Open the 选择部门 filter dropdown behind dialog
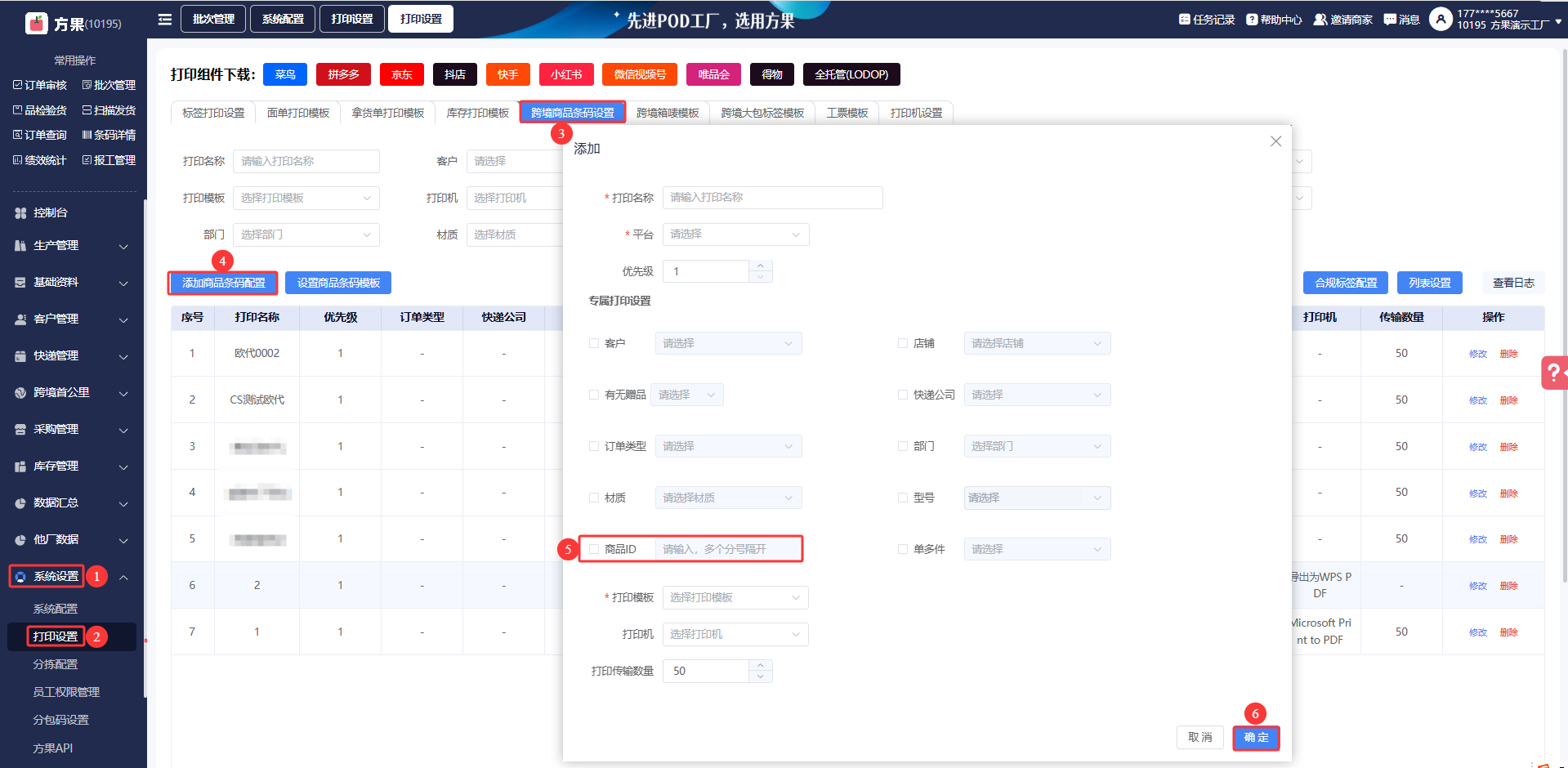Viewport: 1568px width, 768px height. pos(306,234)
